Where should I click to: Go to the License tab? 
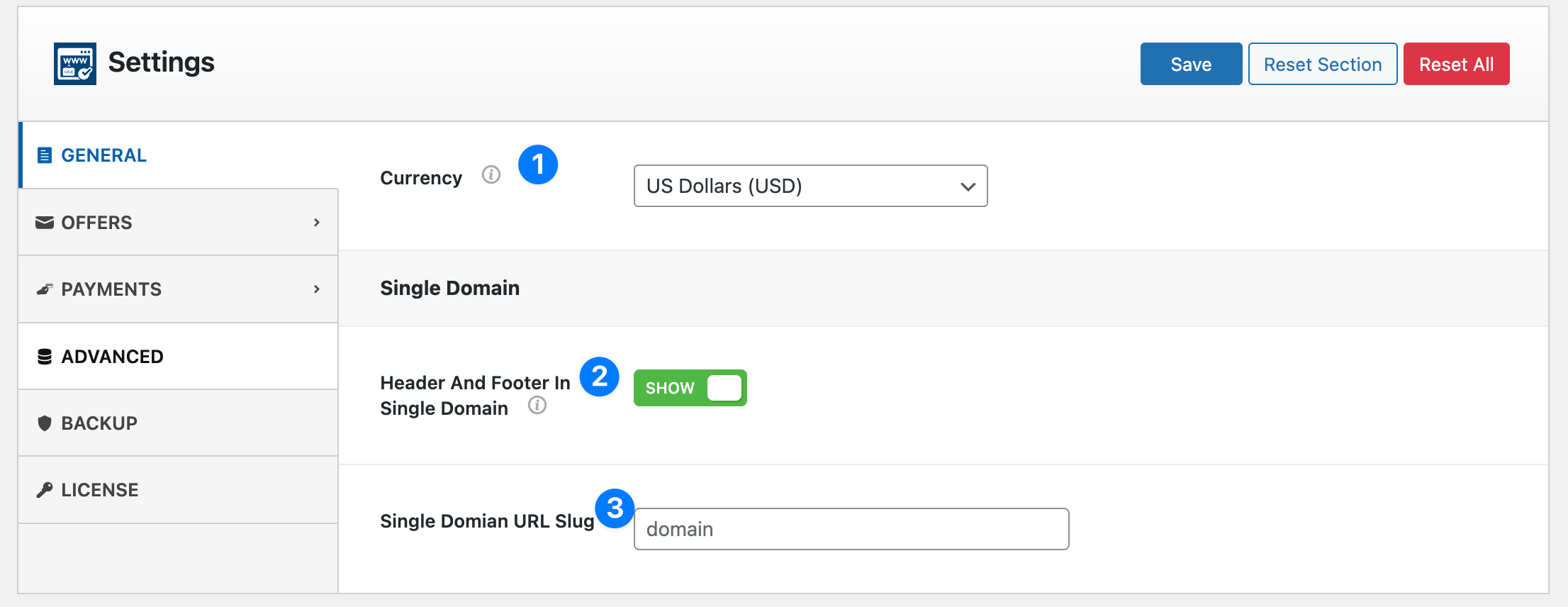tap(100, 490)
